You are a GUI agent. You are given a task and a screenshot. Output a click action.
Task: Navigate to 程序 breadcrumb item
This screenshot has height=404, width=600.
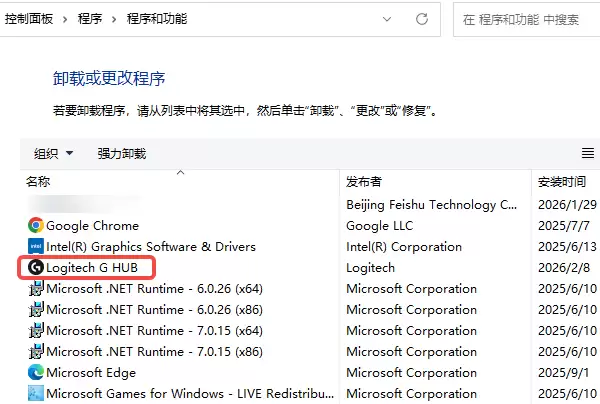(90, 19)
